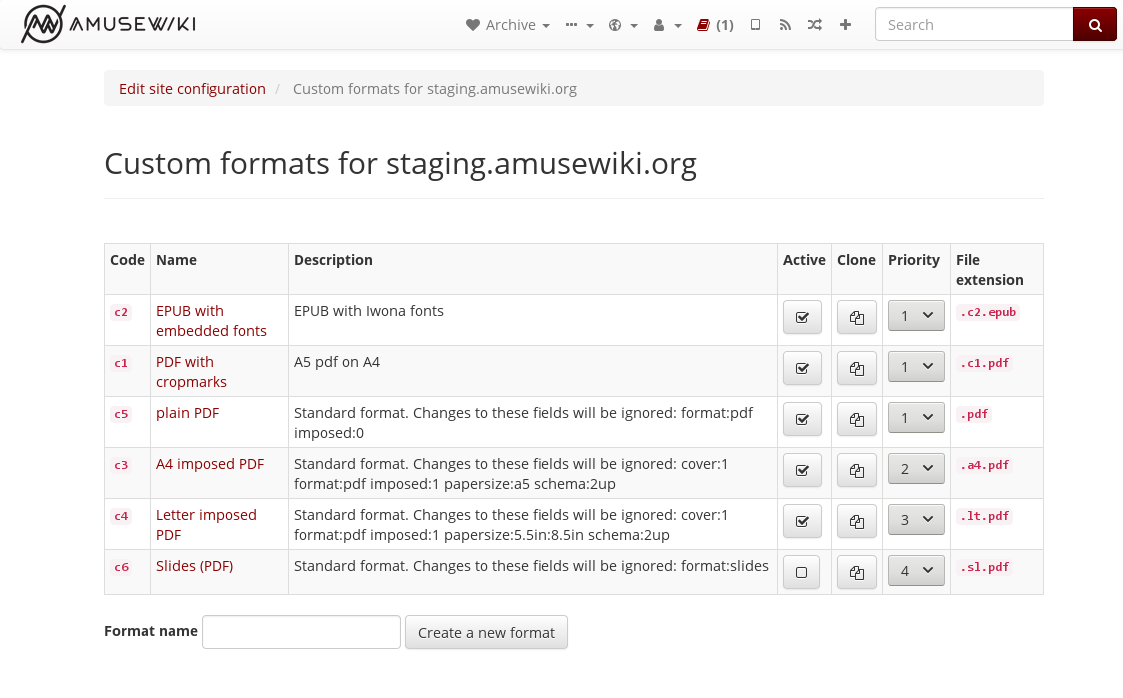Clone the Slides (PDF) format
Screen dimensions: 1123x698
(x=857, y=573)
